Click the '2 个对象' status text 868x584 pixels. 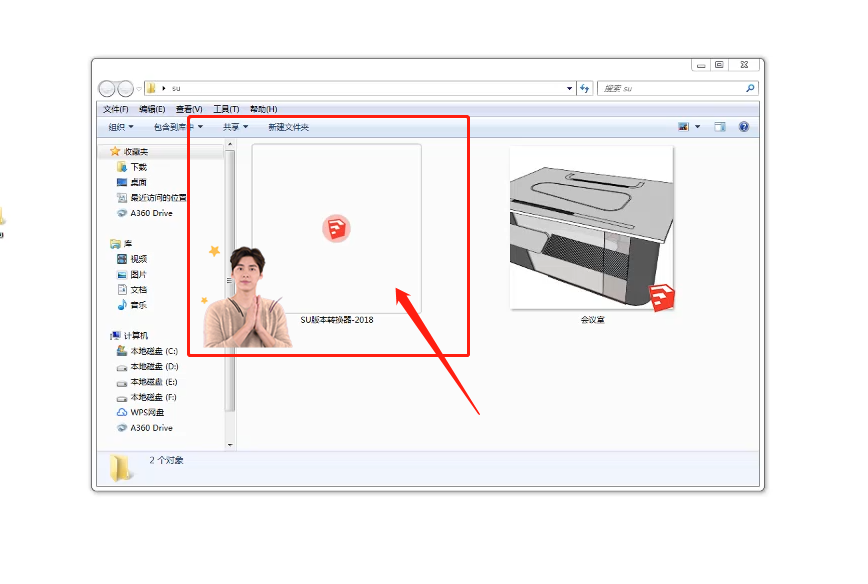(166, 460)
